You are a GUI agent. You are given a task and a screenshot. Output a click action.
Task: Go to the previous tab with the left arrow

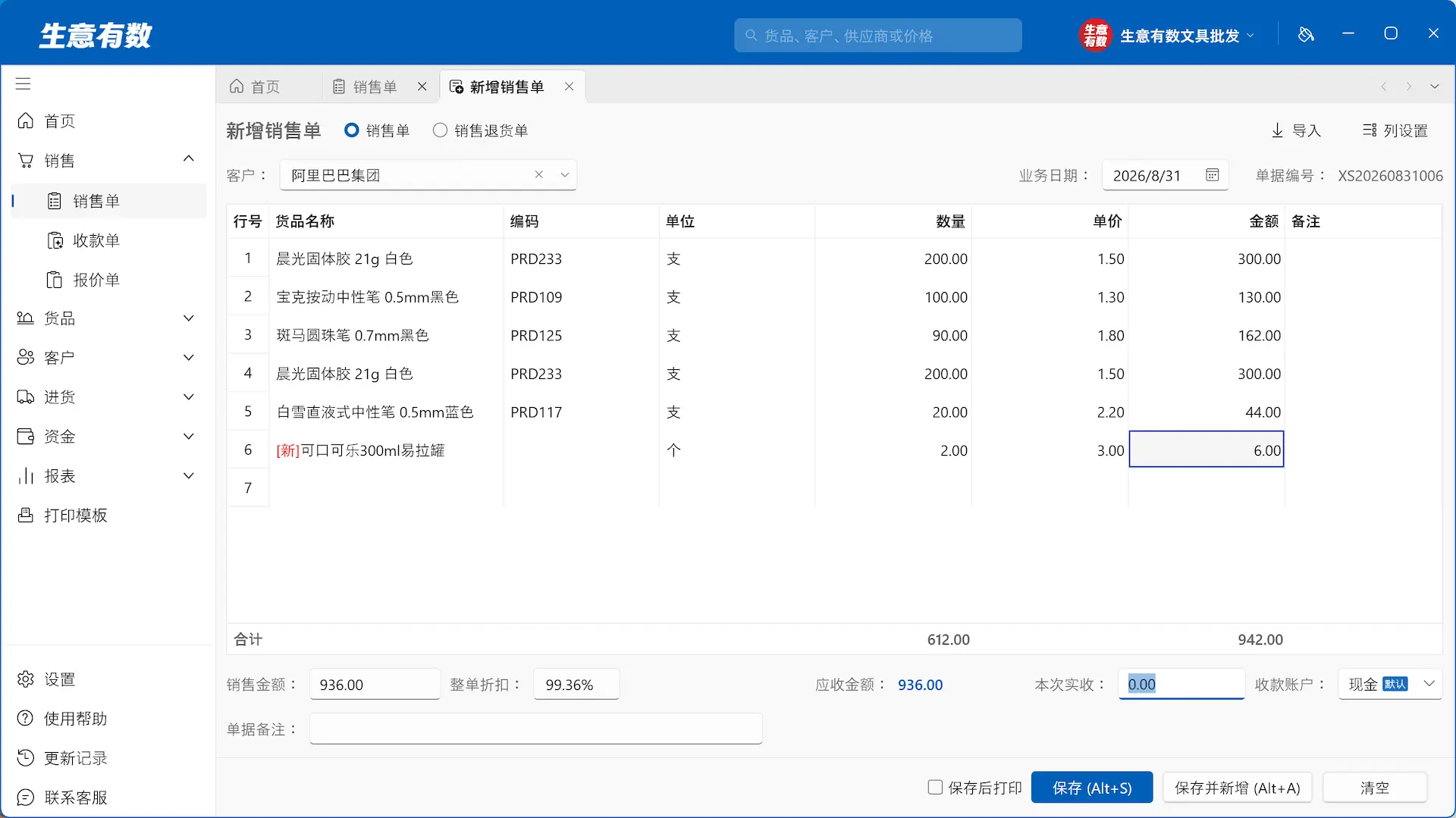[x=1384, y=86]
